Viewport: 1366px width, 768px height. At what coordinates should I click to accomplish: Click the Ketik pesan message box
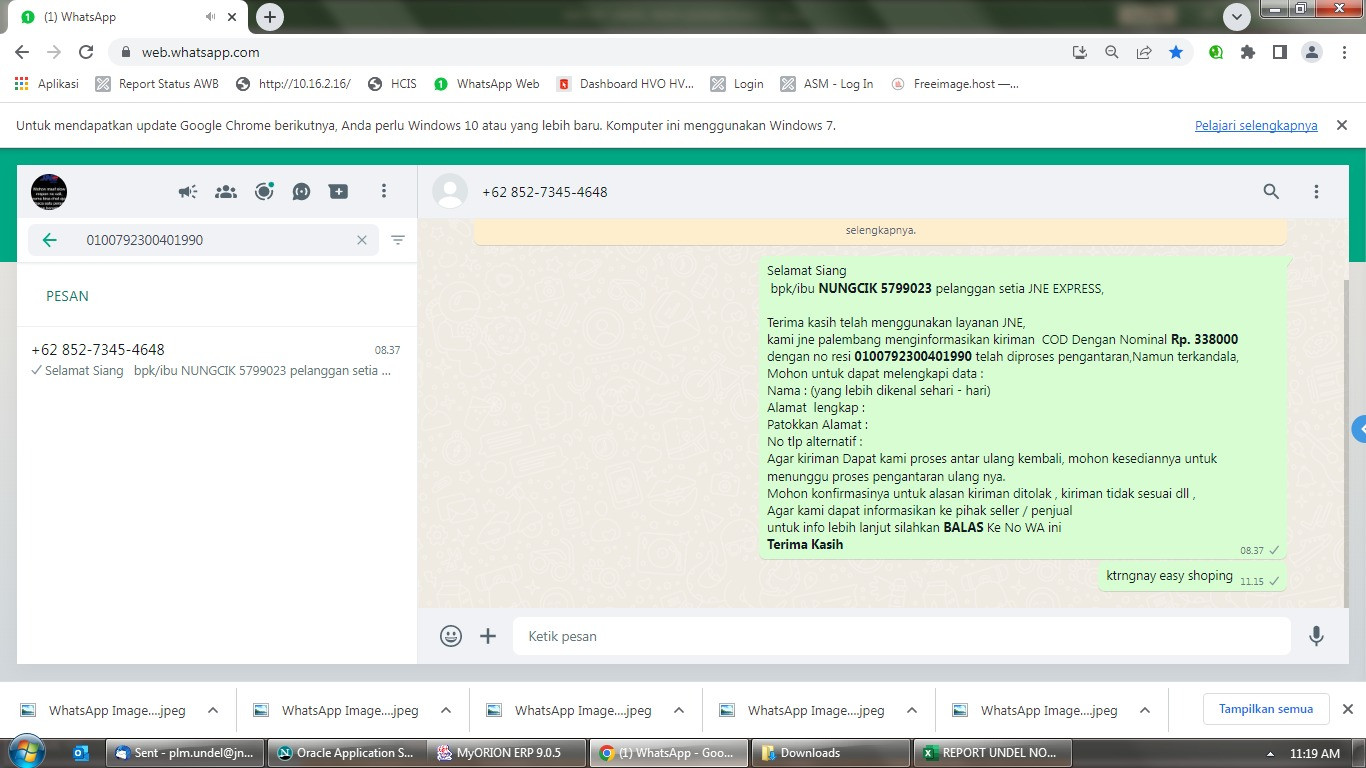[902, 636]
